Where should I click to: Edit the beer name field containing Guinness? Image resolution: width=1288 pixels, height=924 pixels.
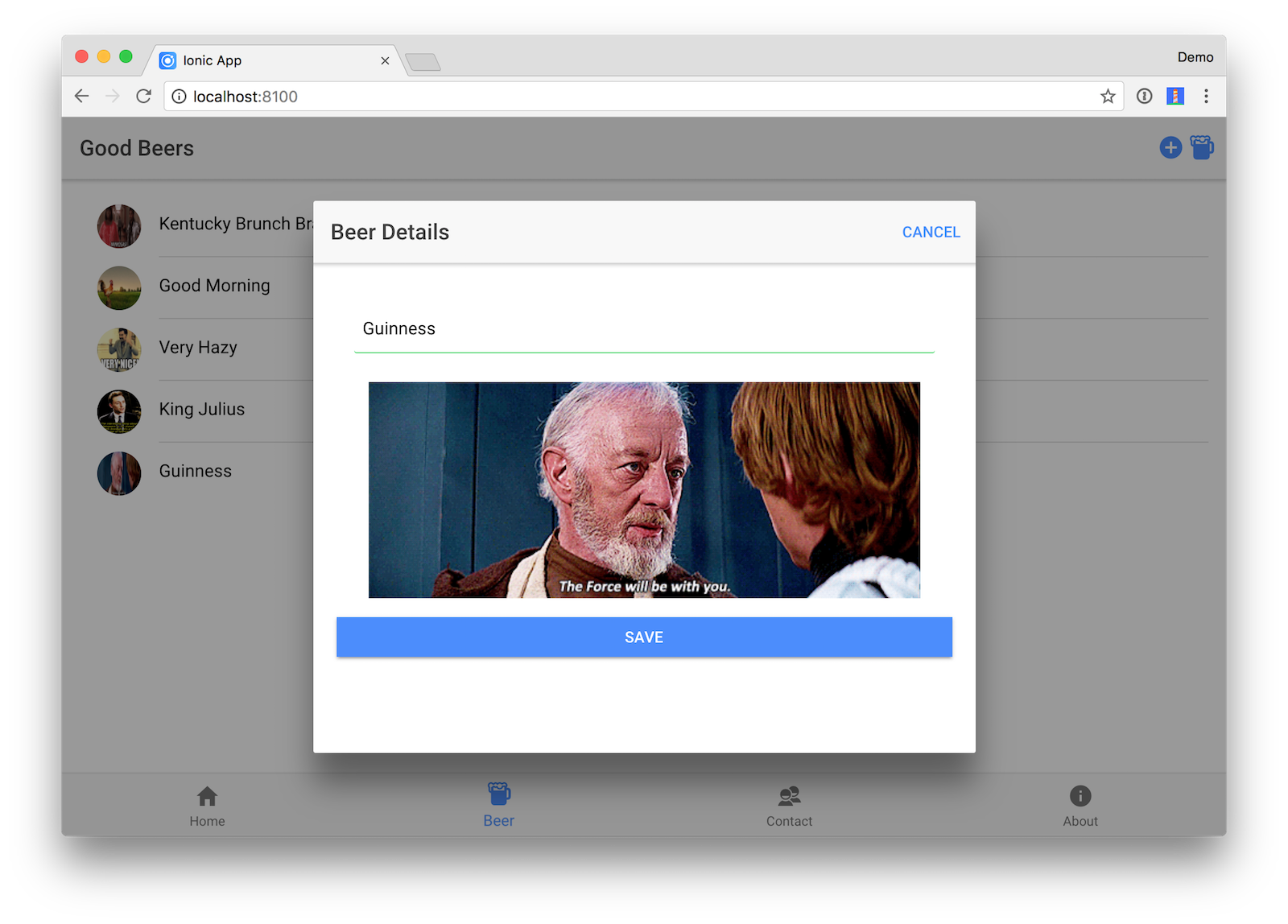(x=644, y=328)
